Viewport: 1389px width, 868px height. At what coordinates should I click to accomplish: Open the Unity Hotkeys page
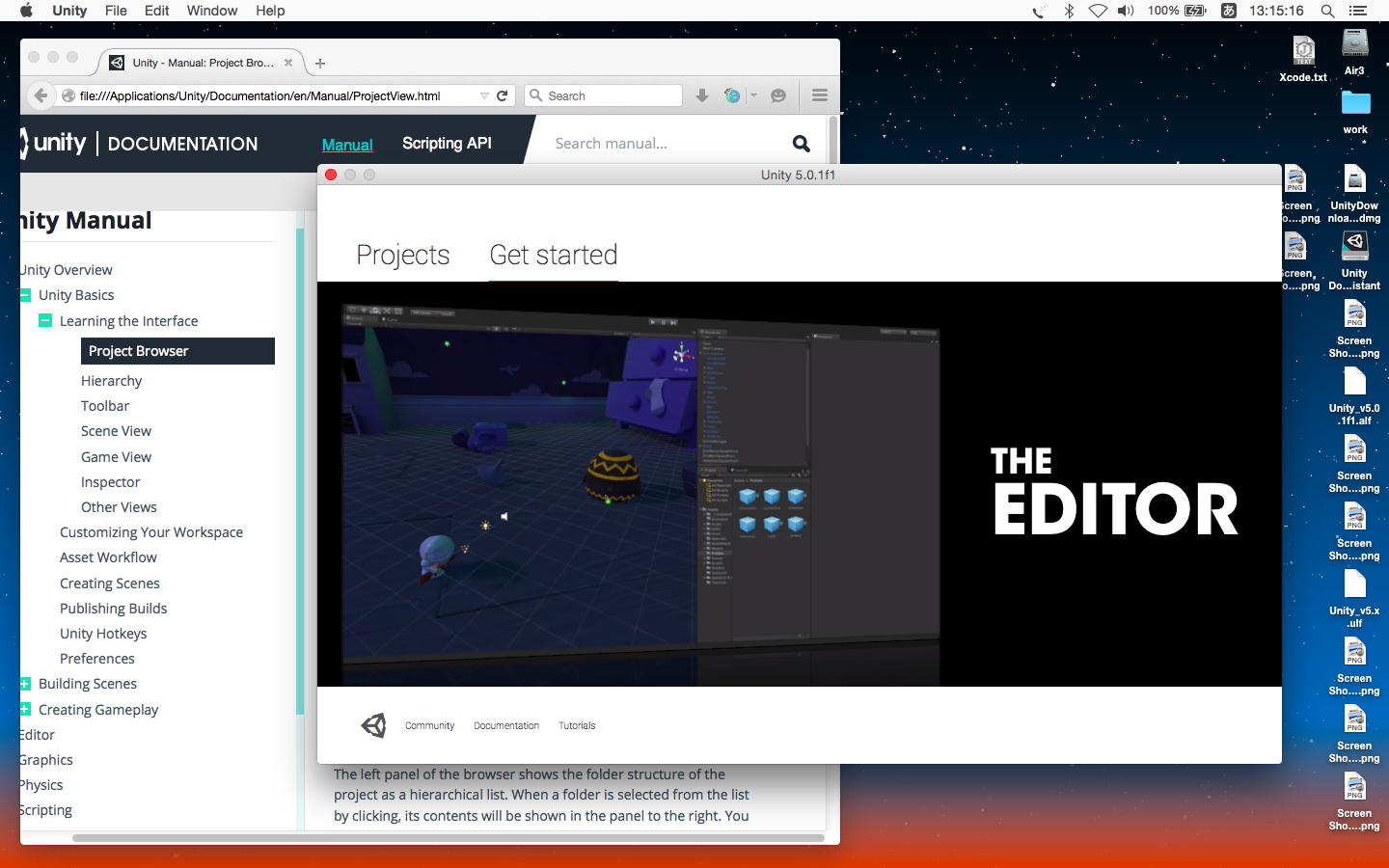(103, 634)
